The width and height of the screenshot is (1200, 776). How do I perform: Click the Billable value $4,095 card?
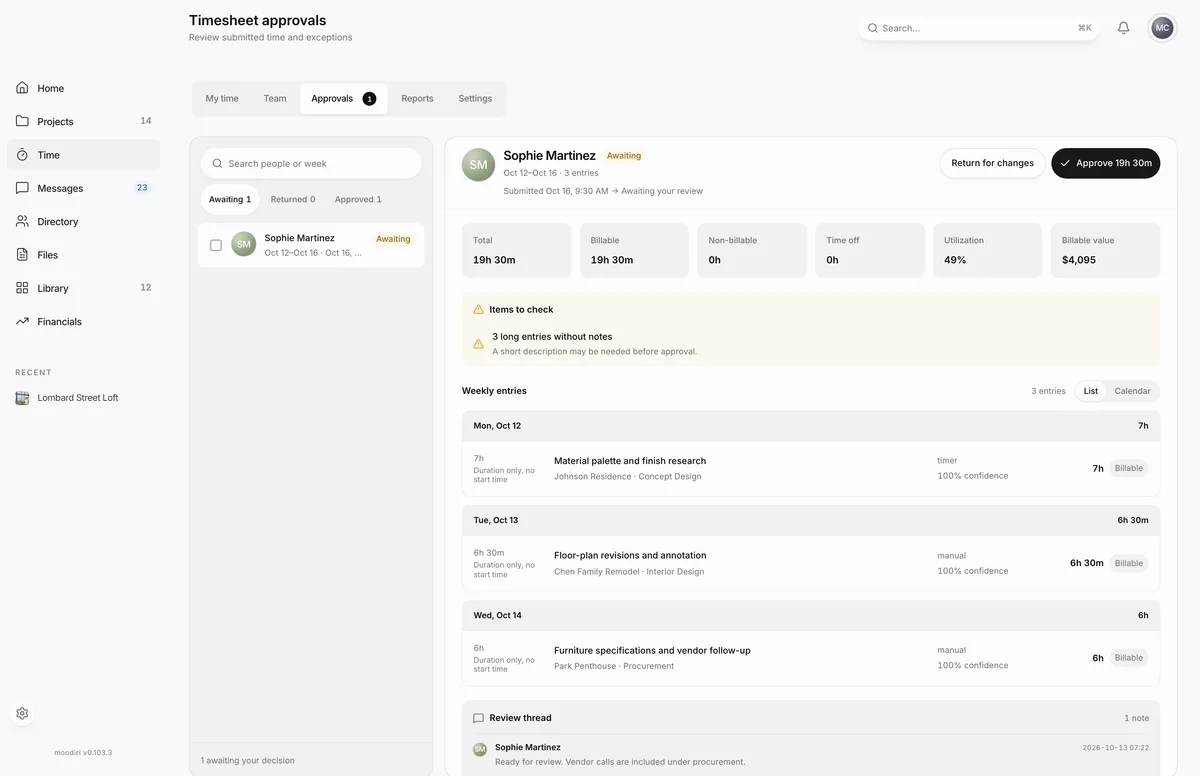pyautogui.click(x=1106, y=250)
